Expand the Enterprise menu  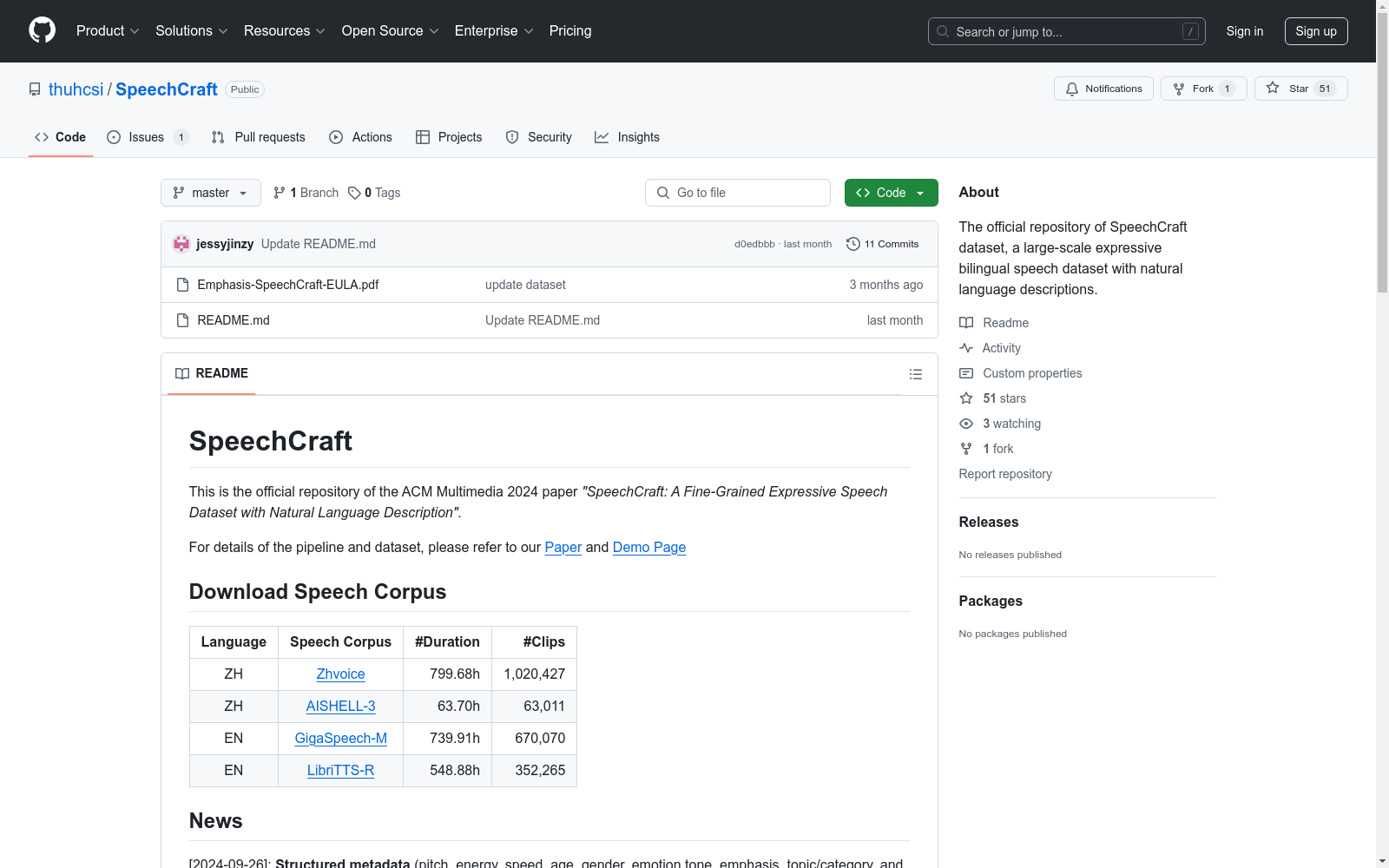(494, 30)
